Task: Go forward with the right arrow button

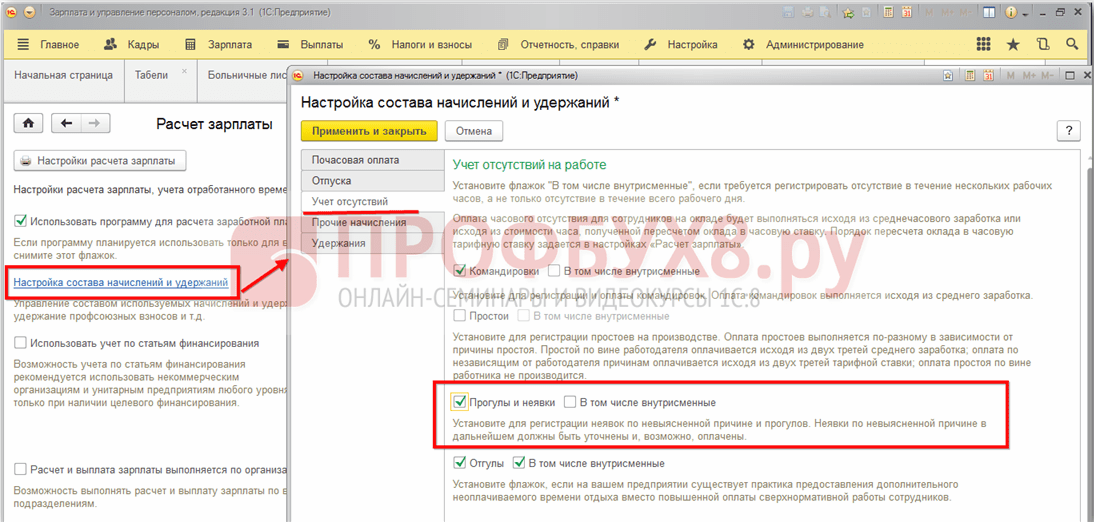Action: point(95,123)
